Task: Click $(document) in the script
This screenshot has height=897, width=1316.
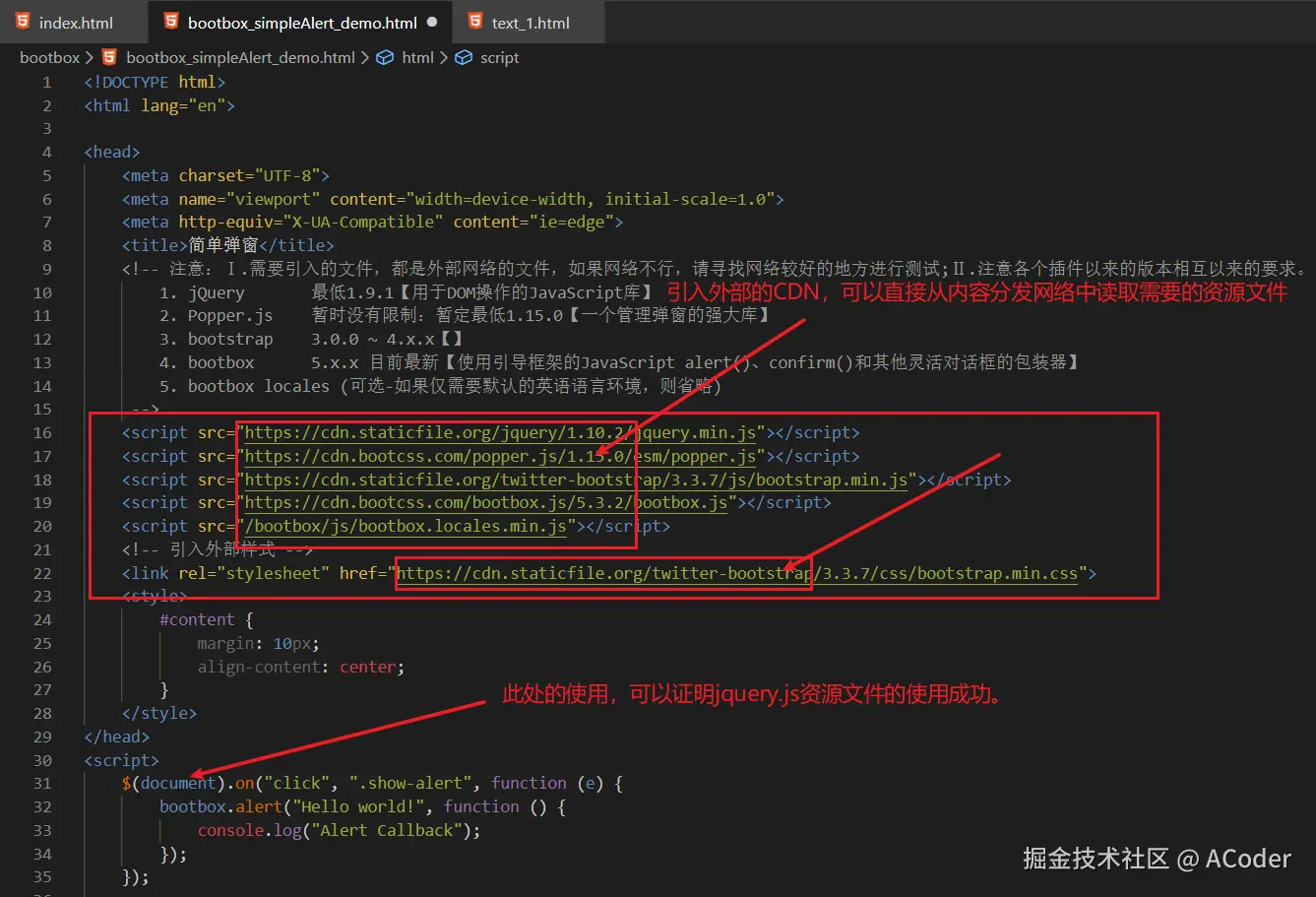Action: [173, 783]
